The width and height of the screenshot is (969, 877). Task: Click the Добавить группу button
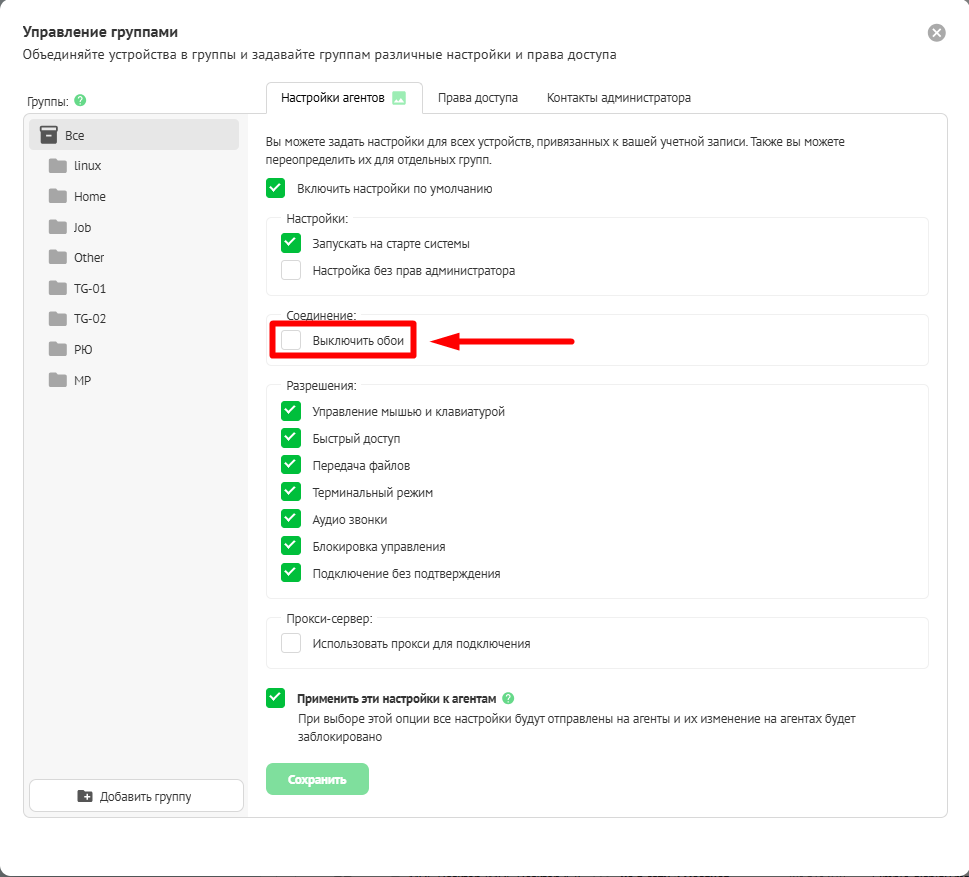tap(136, 796)
